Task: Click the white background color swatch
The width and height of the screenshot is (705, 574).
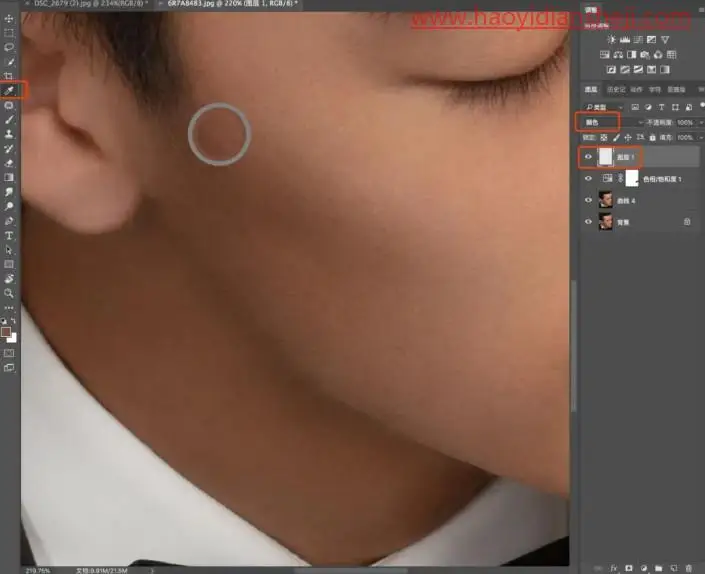Action: click(13, 339)
